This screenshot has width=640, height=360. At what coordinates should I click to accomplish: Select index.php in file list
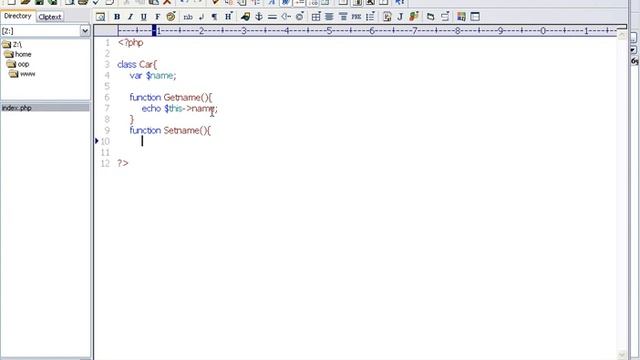click(x=45, y=108)
